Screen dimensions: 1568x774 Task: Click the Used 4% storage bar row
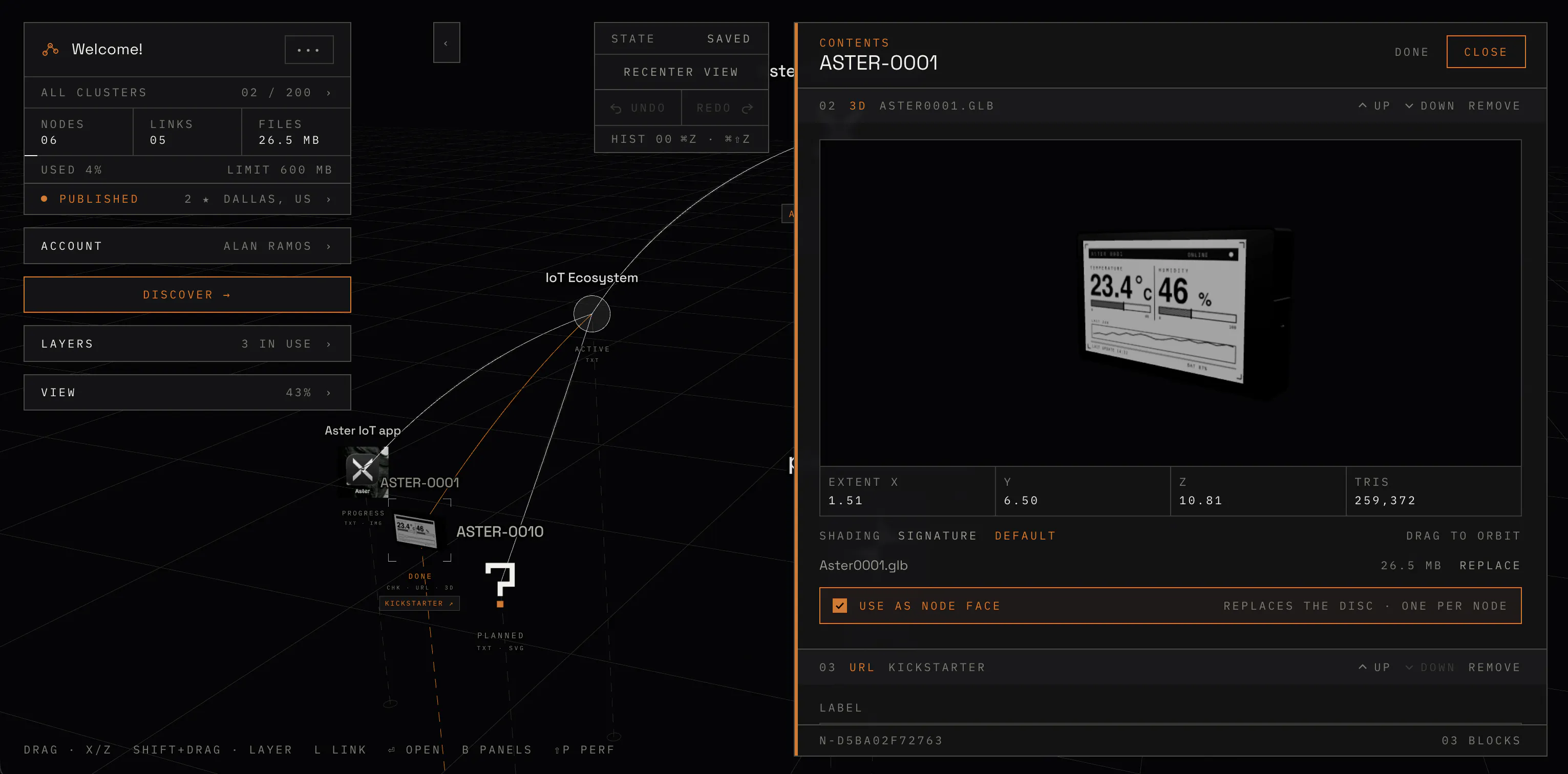pyautogui.click(x=187, y=170)
